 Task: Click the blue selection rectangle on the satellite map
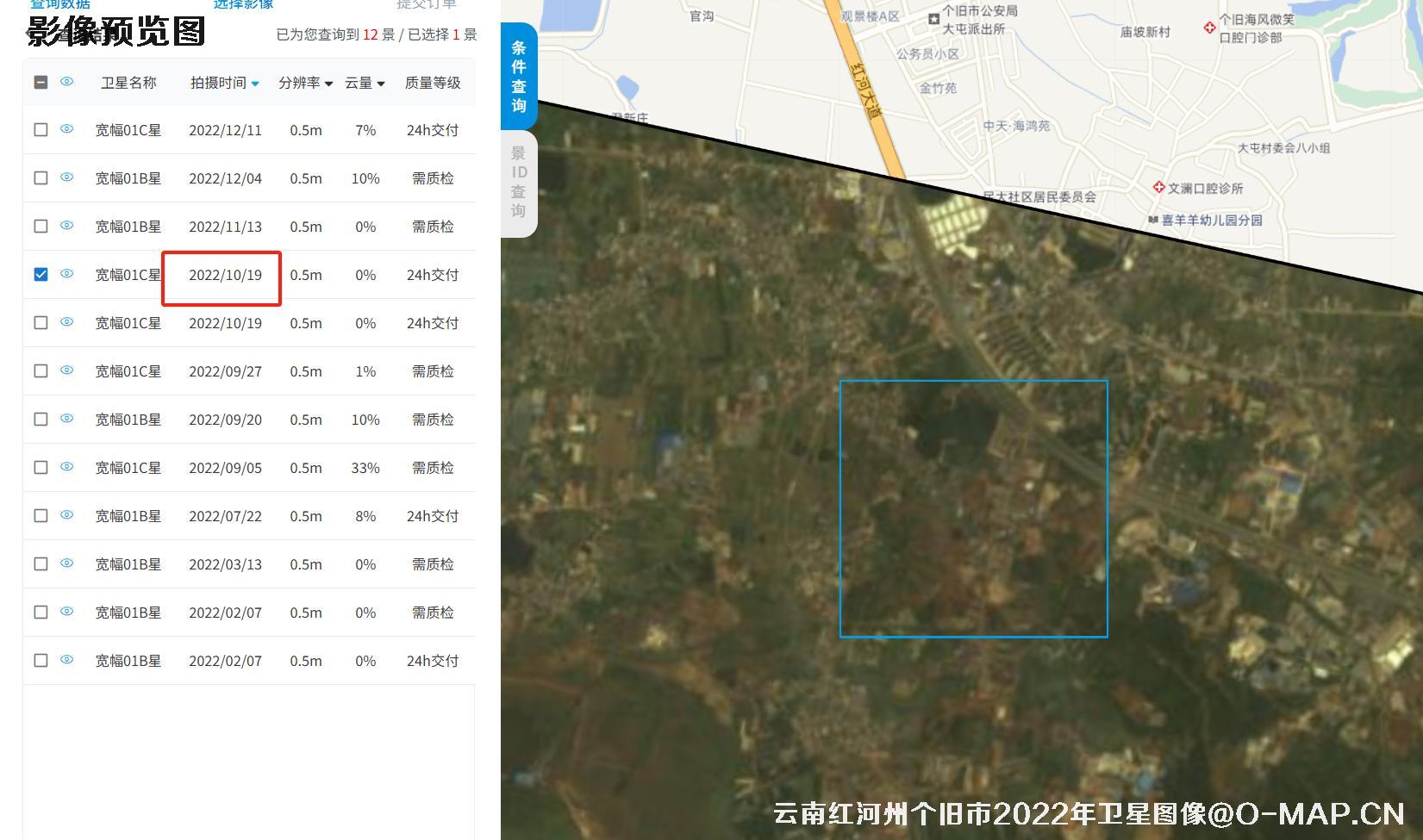(974, 508)
